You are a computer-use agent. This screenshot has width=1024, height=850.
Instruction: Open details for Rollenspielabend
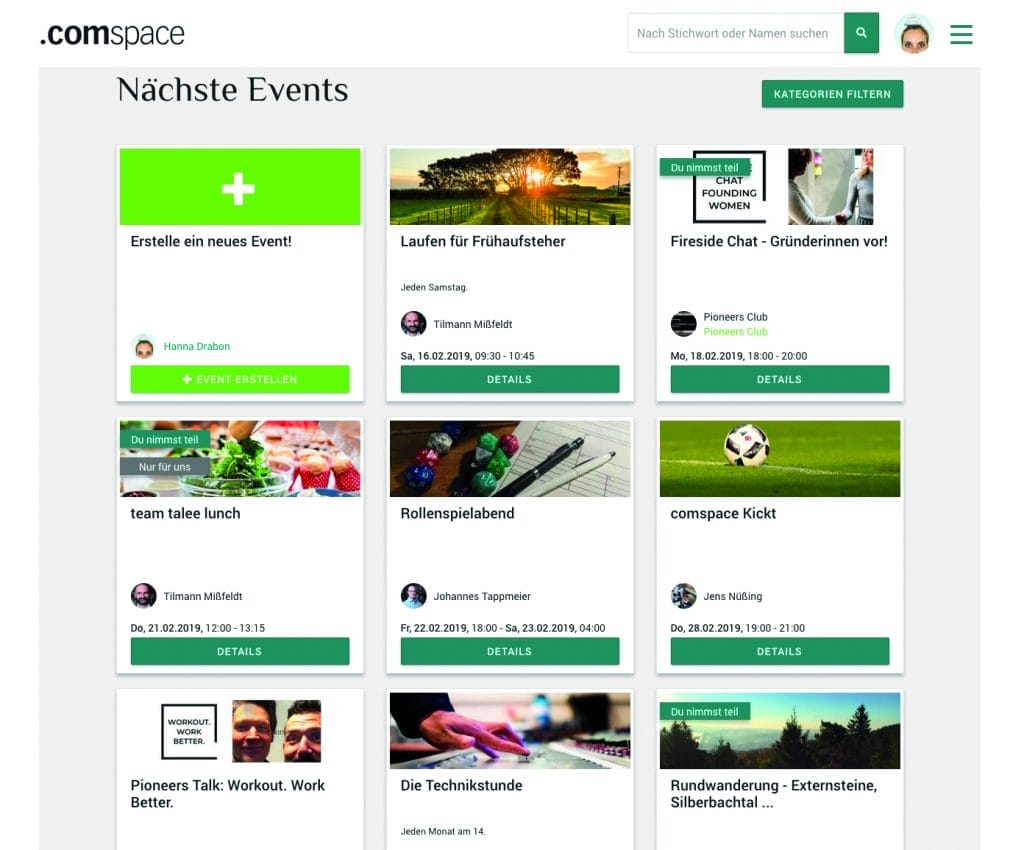pyautogui.click(x=509, y=652)
